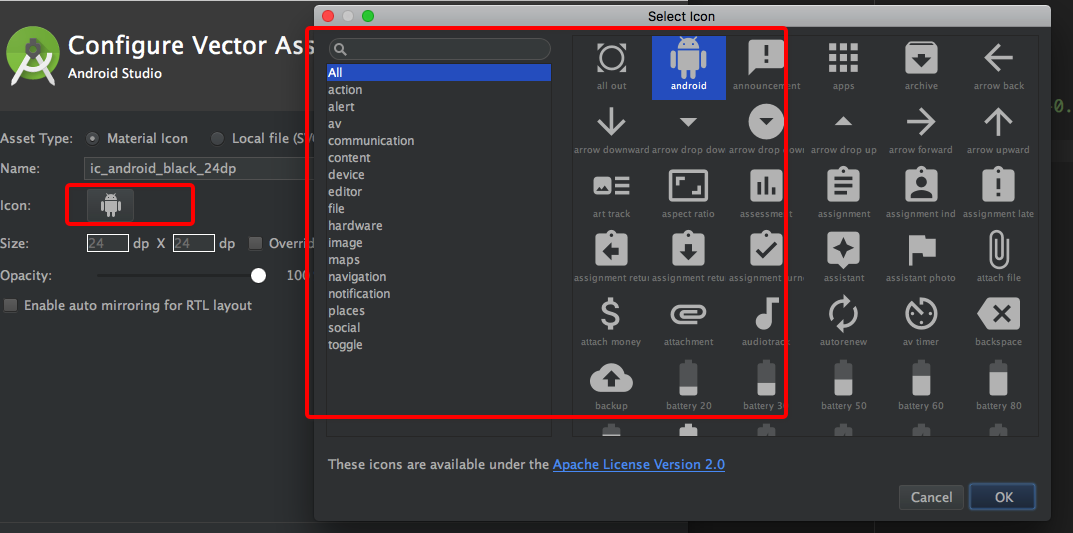
Task: Select the arrow downward icon
Action: pyautogui.click(x=611, y=122)
